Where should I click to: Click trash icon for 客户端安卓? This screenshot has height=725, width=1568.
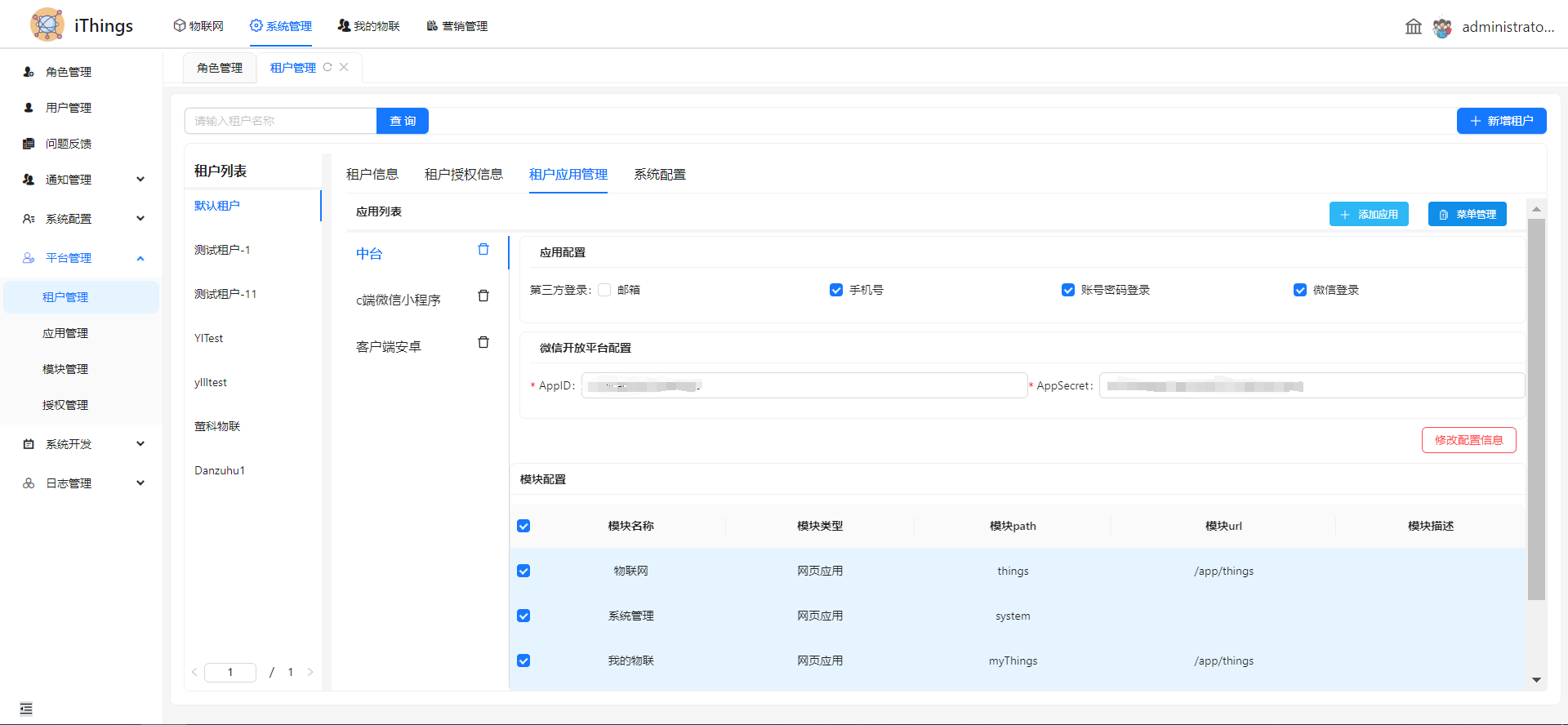[x=483, y=343]
